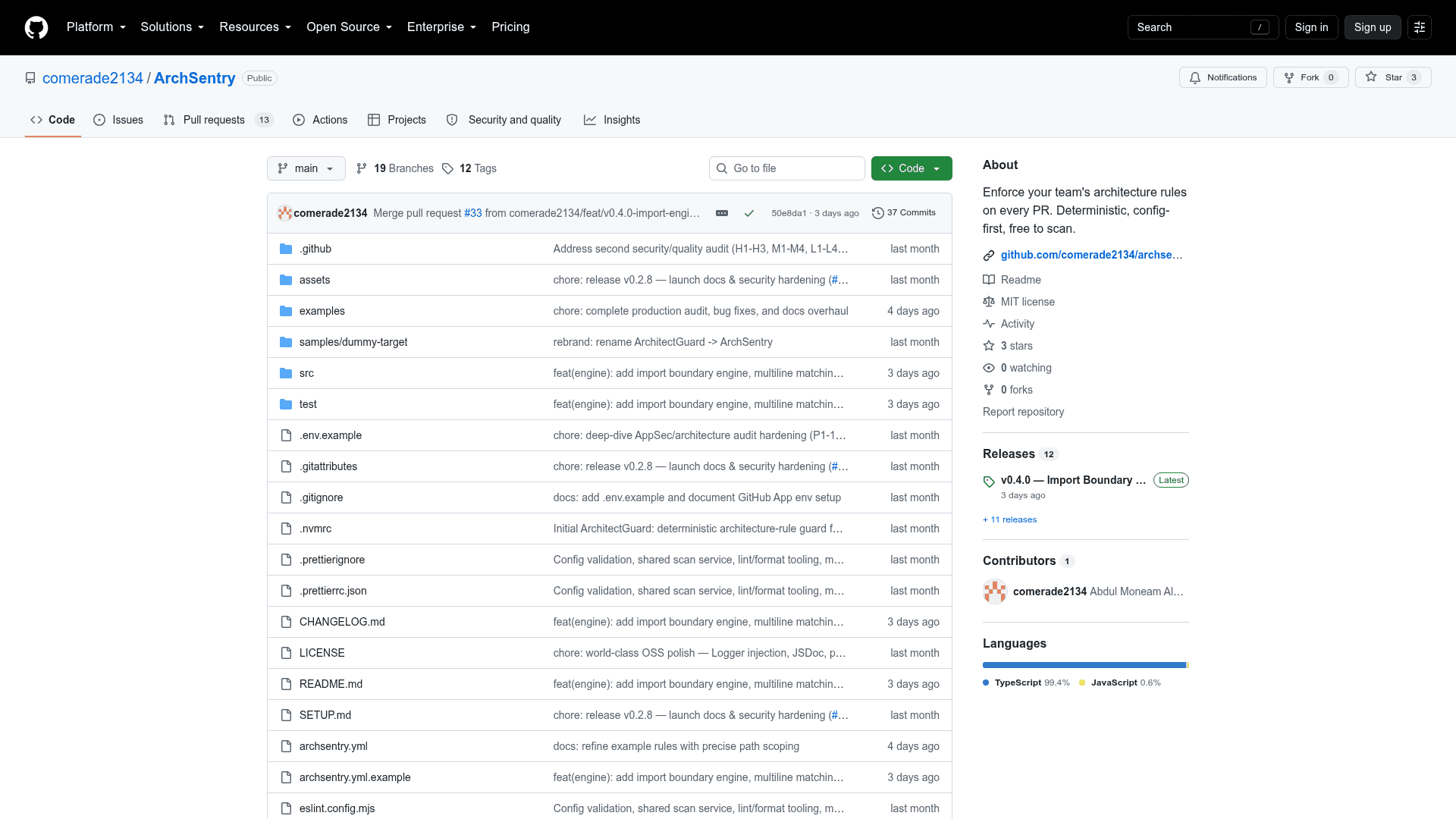The width and height of the screenshot is (1456, 819).
Task: Open the main branch selector dropdown
Action: pos(306,168)
